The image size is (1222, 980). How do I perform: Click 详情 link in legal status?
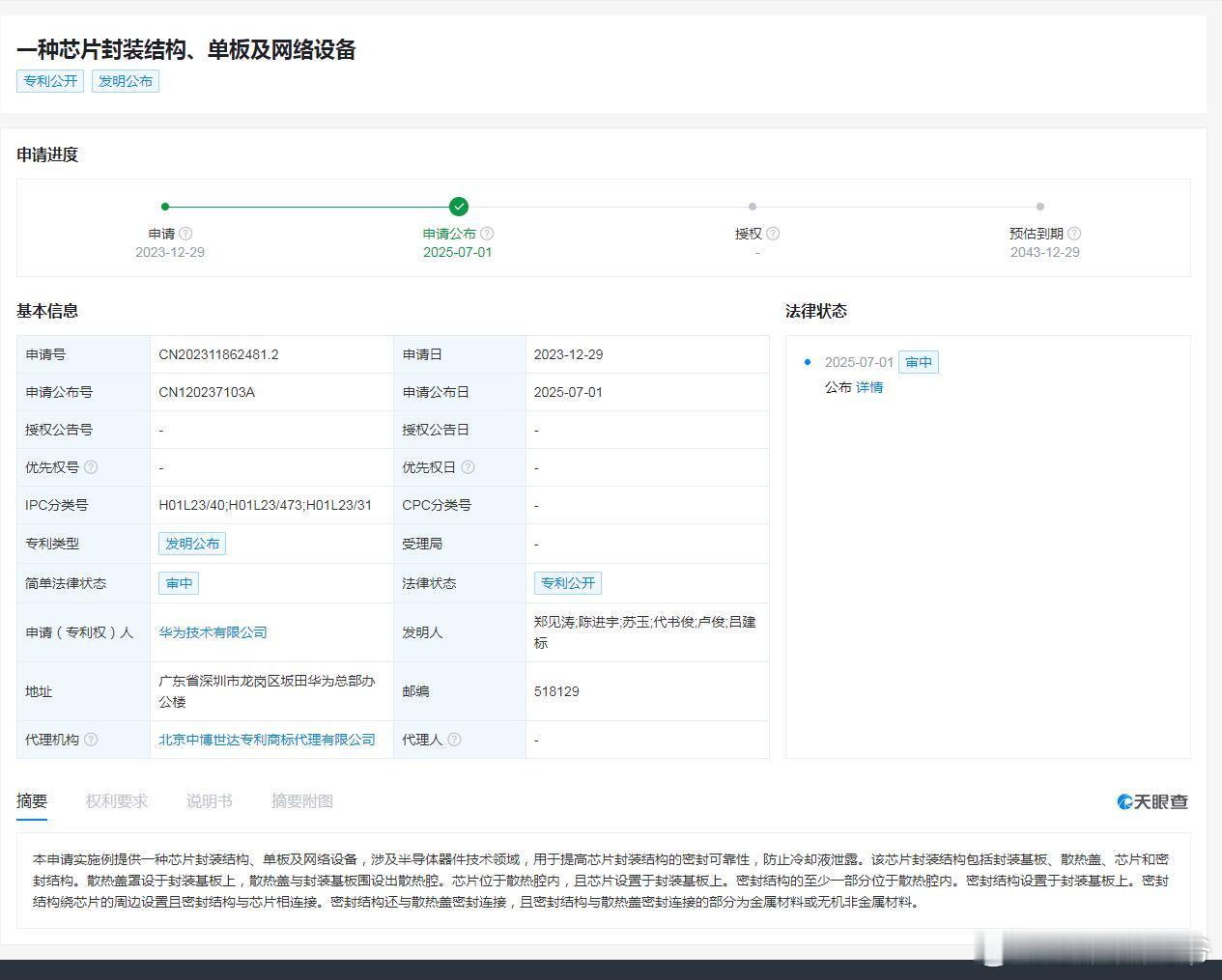click(869, 387)
